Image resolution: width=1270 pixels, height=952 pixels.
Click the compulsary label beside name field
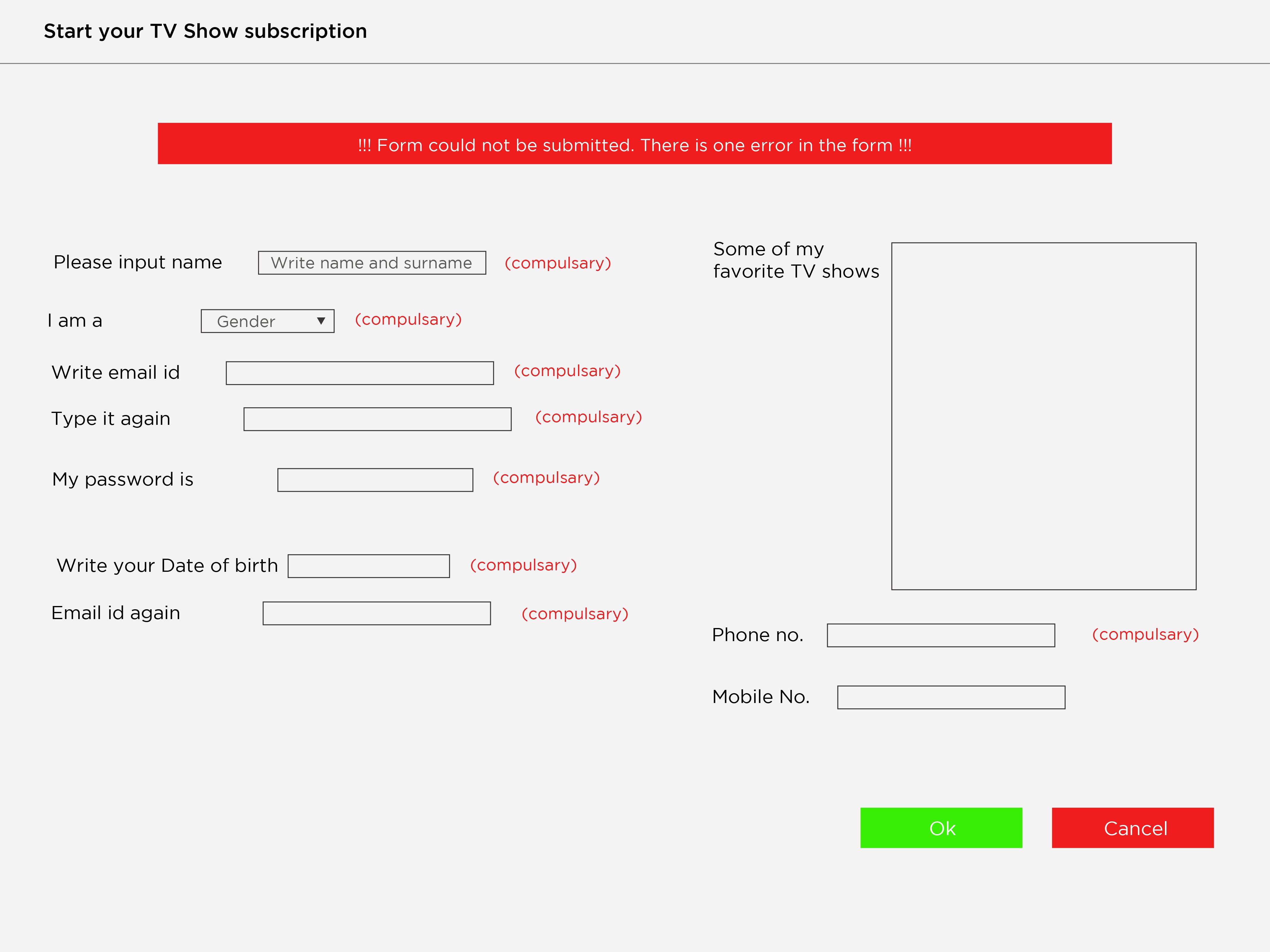point(557,263)
